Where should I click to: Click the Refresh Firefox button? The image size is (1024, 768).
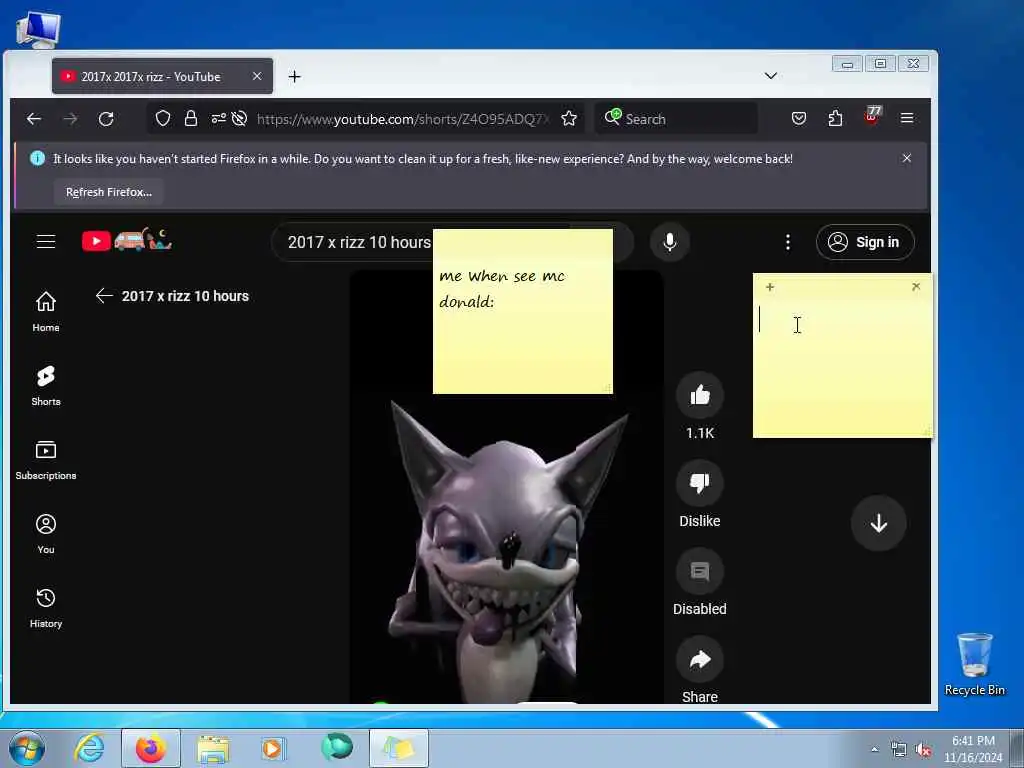pyautogui.click(x=108, y=192)
